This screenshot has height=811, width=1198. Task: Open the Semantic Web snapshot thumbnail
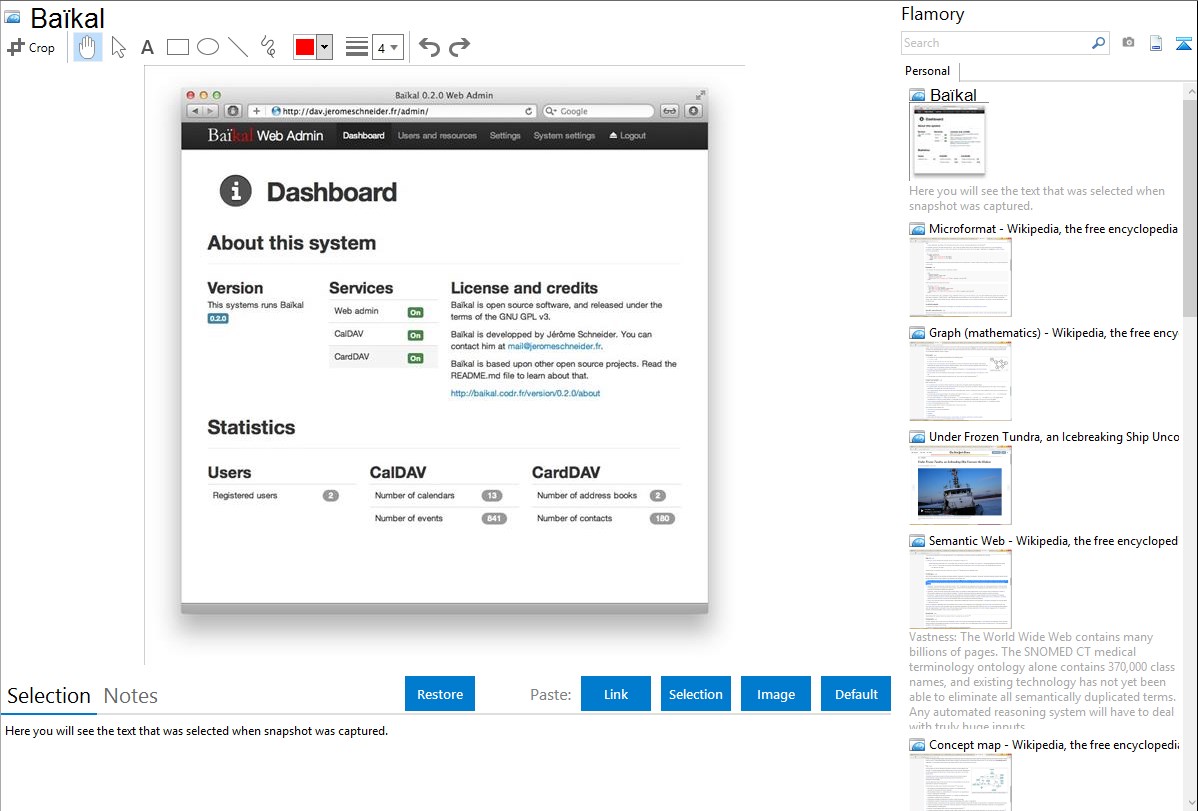click(960, 589)
